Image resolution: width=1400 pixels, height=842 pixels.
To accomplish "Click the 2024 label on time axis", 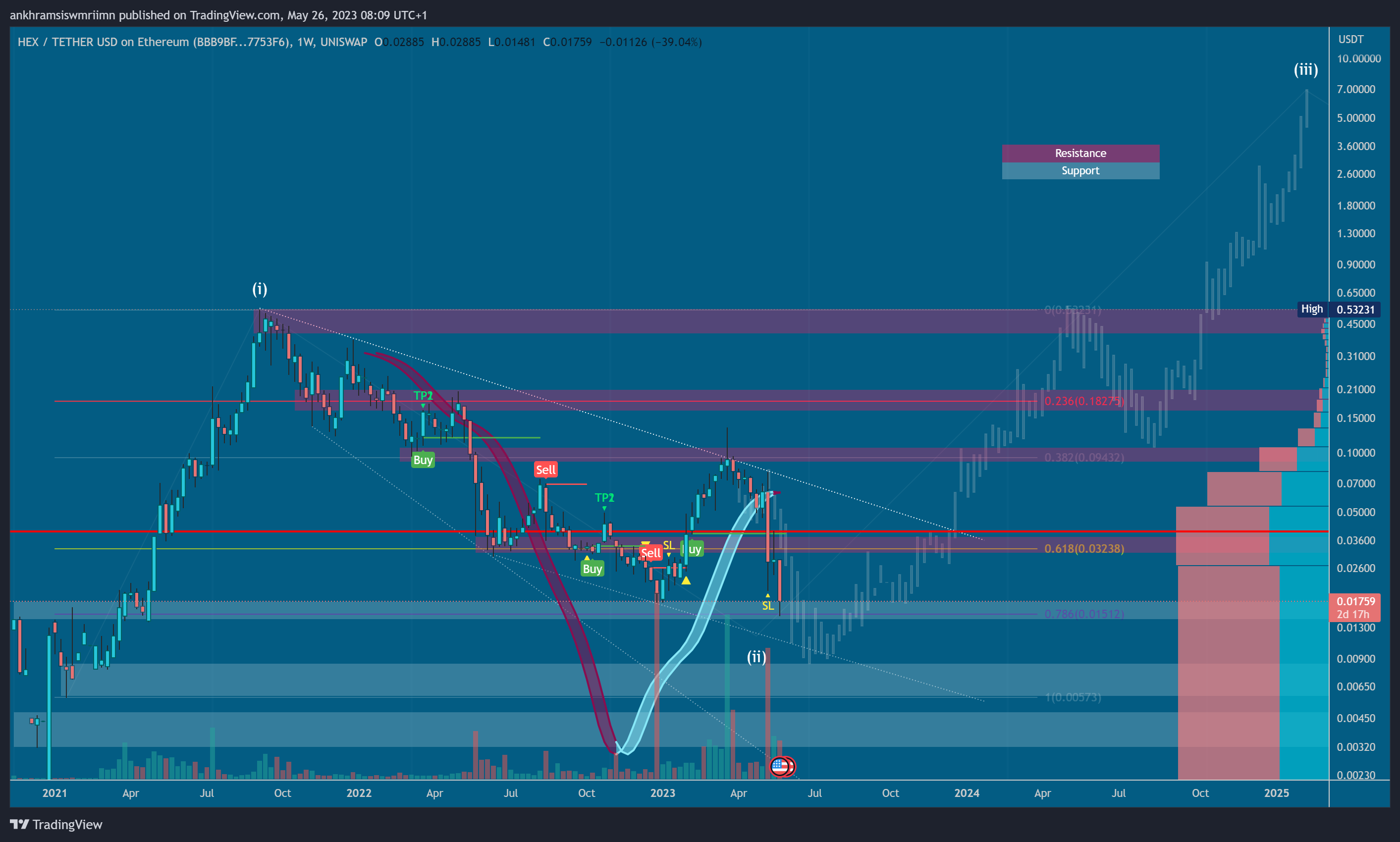I will pyautogui.click(x=967, y=793).
